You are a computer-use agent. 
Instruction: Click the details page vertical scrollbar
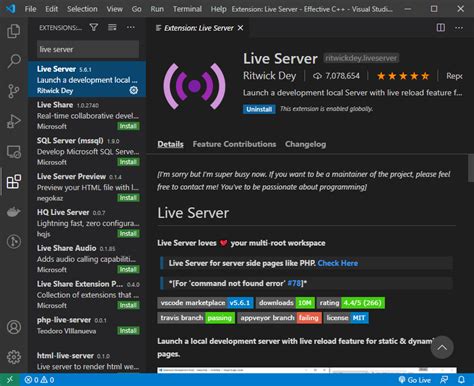(x=471, y=168)
